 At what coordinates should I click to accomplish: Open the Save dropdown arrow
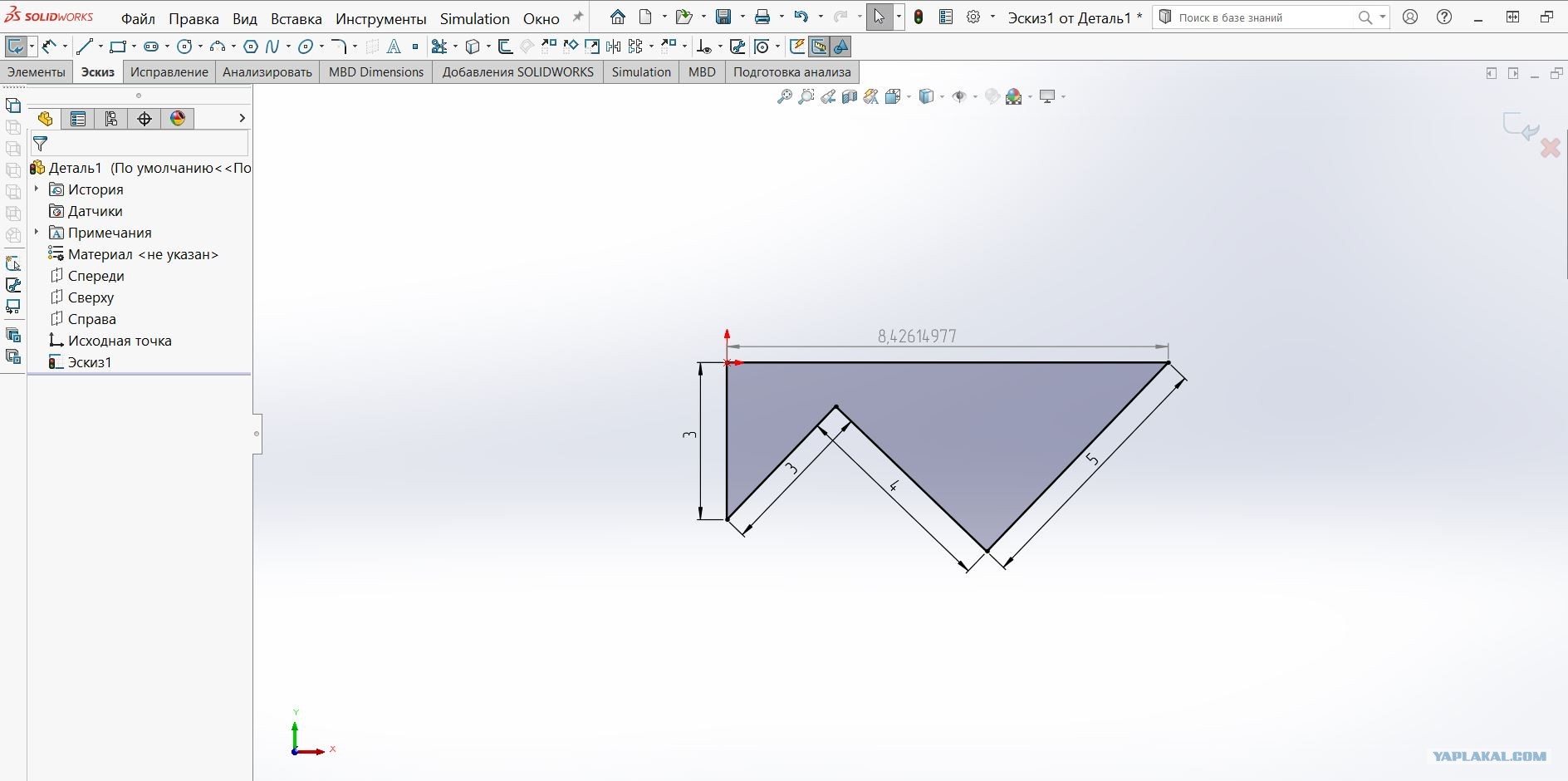click(x=741, y=17)
